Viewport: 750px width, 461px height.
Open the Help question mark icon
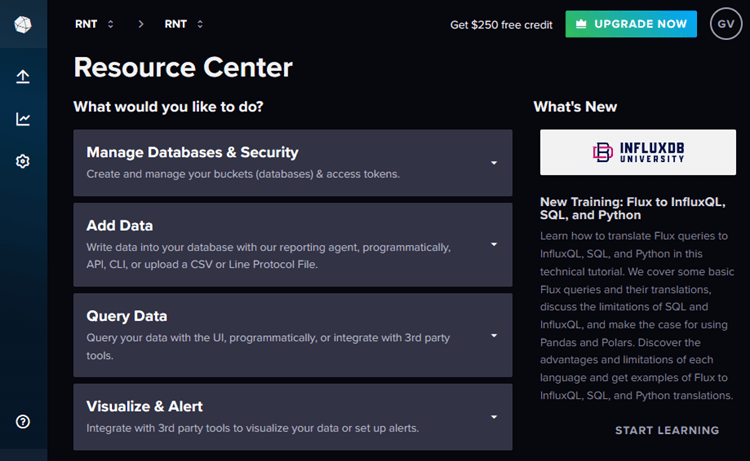click(23, 421)
